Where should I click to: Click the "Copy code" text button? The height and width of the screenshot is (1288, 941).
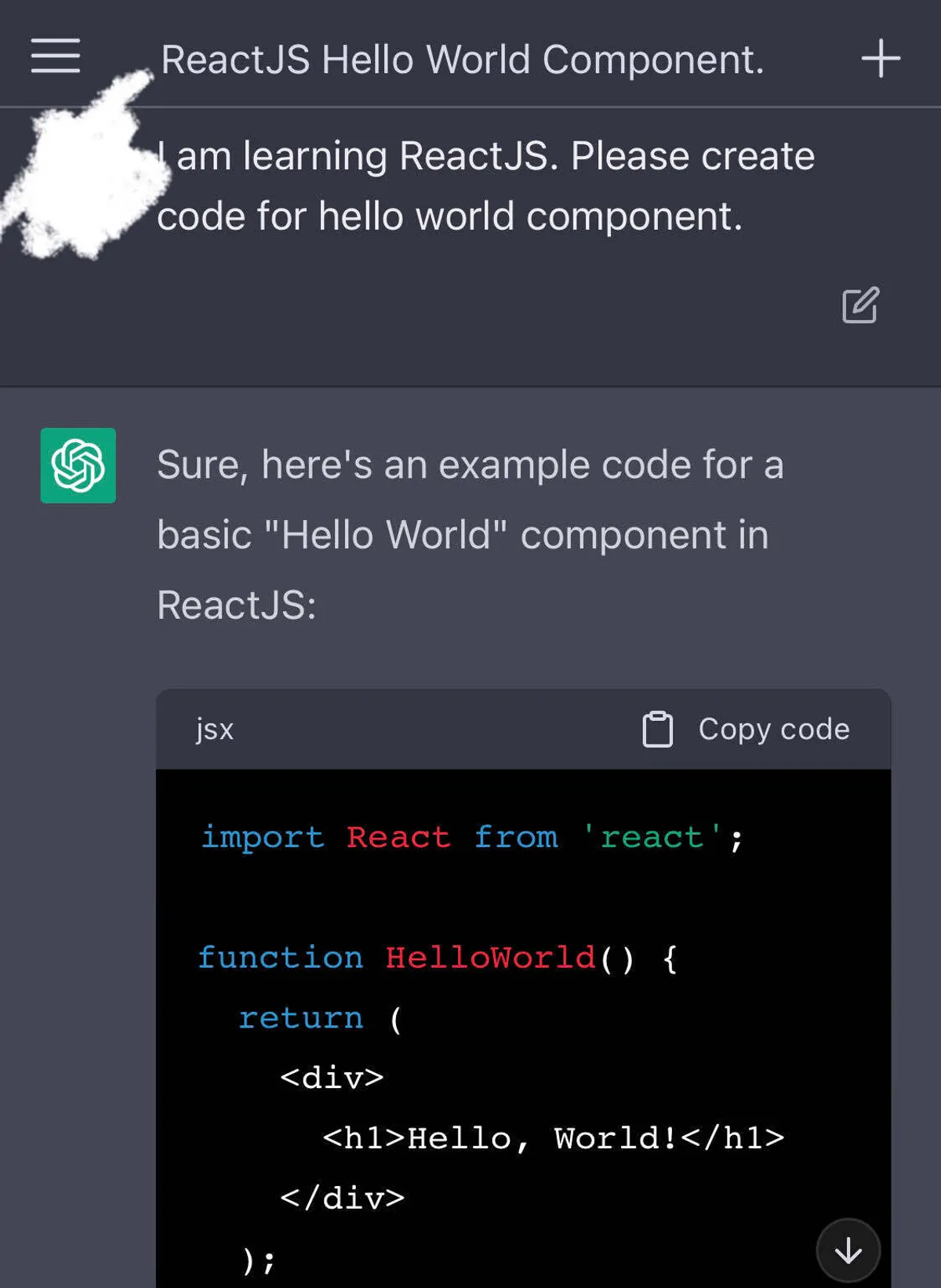(773, 730)
